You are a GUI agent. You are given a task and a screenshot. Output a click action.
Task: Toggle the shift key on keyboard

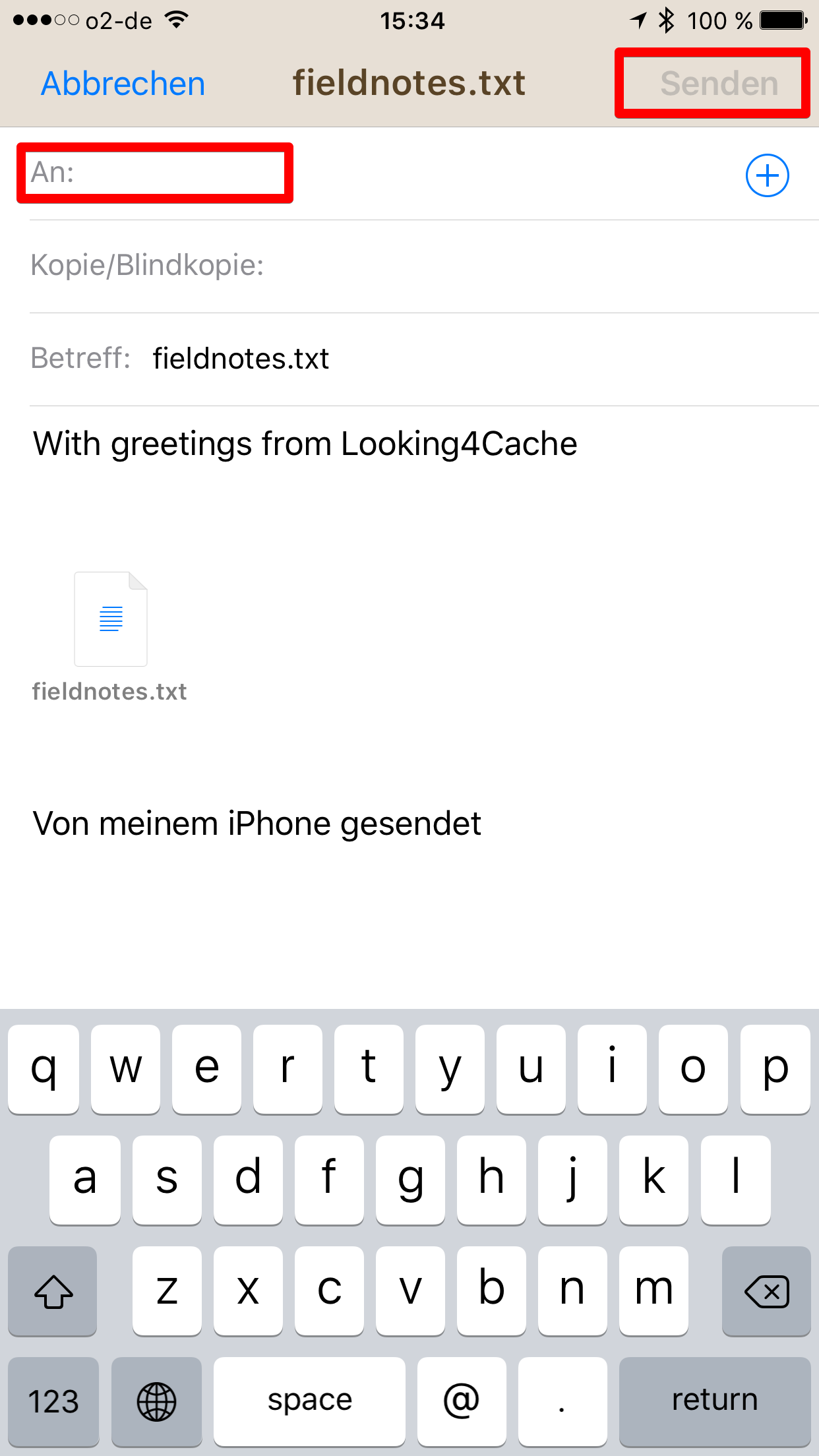pyautogui.click(x=53, y=1291)
